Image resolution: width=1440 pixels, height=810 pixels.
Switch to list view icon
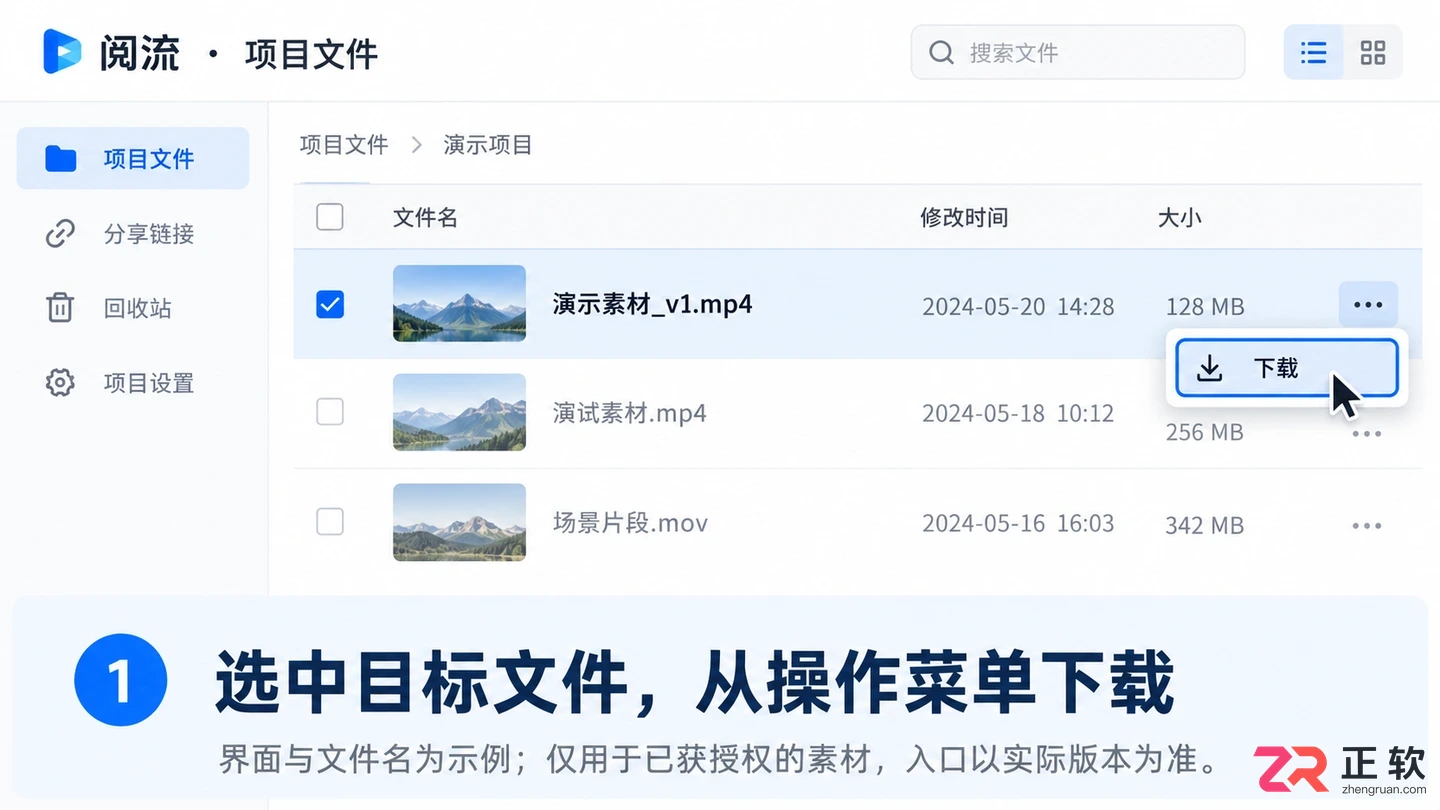[x=1313, y=52]
